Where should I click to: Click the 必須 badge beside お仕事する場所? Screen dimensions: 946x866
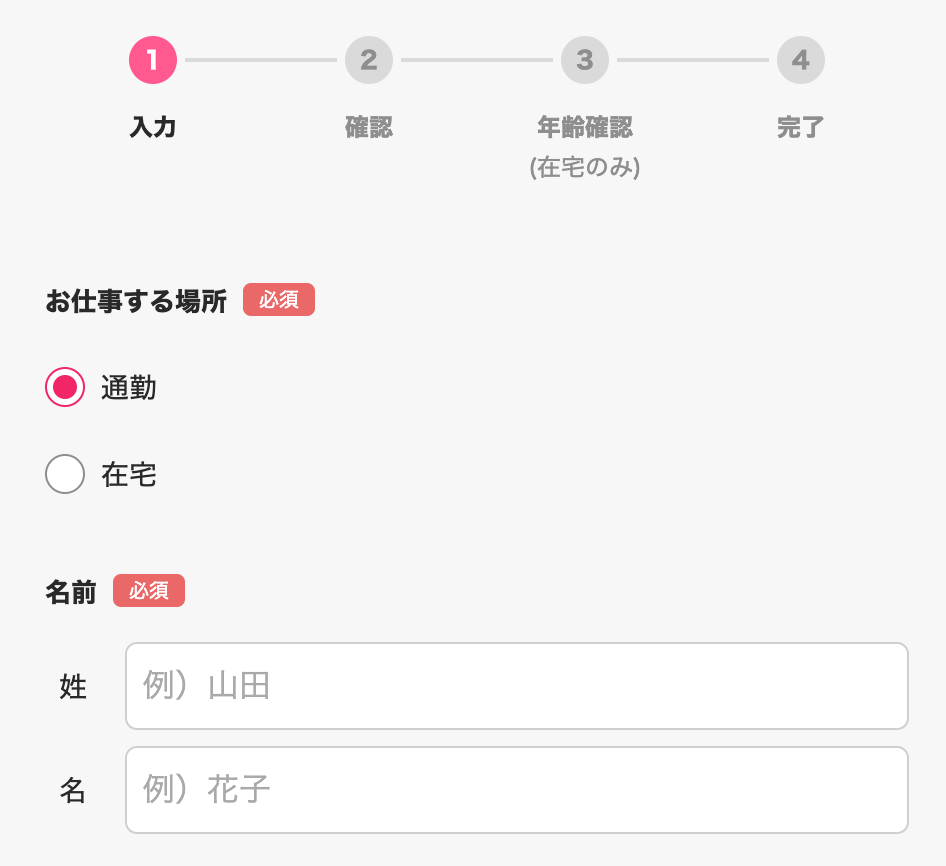279,300
